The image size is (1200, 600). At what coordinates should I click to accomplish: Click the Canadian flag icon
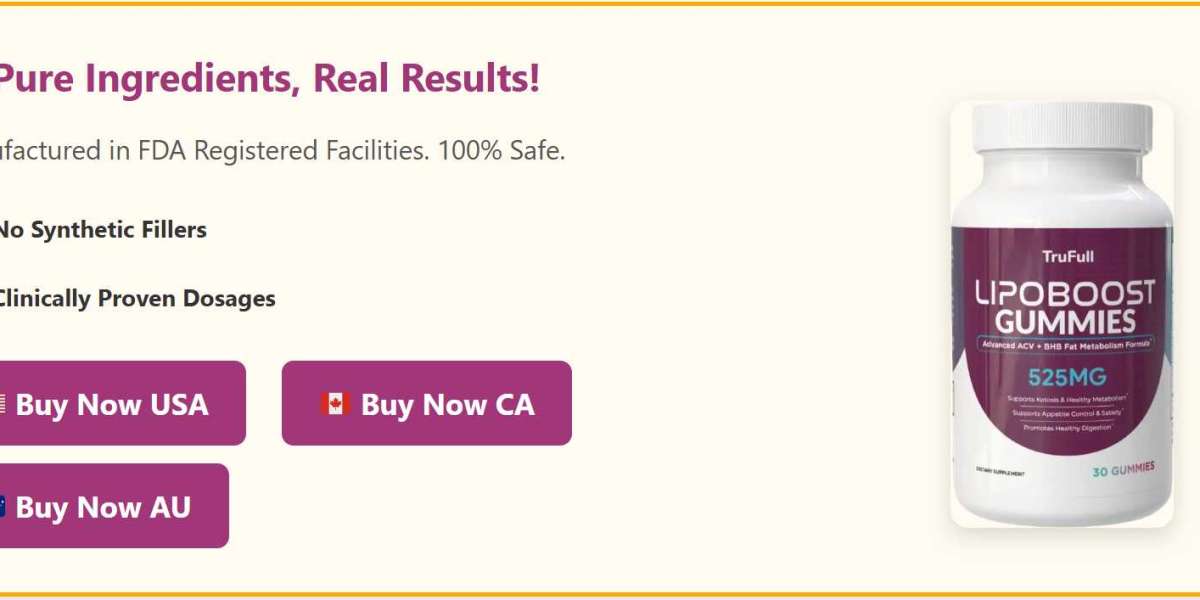pos(334,404)
